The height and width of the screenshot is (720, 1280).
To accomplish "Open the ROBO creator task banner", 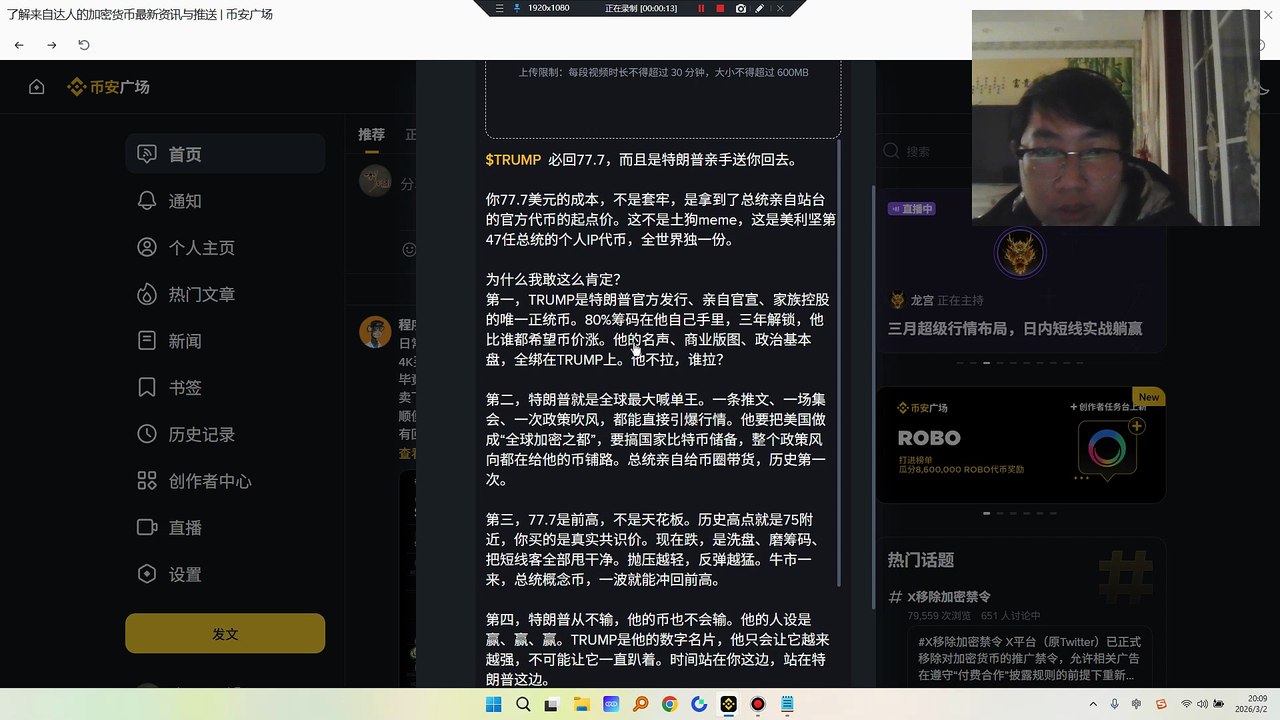I will [1020, 445].
